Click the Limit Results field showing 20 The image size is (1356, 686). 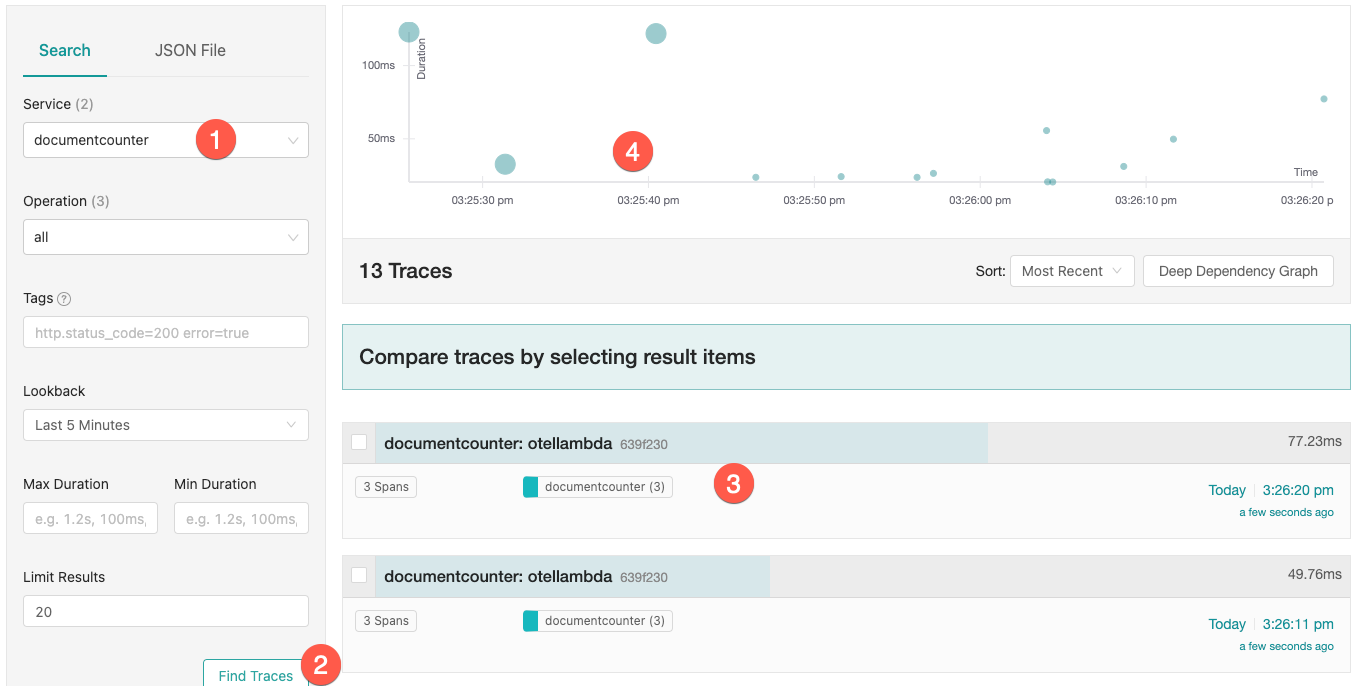point(166,611)
